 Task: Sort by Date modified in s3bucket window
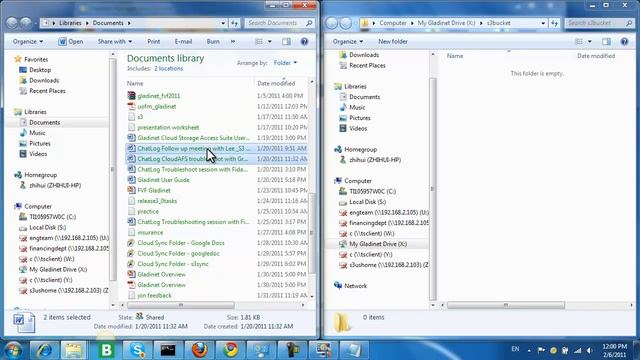pos(596,56)
